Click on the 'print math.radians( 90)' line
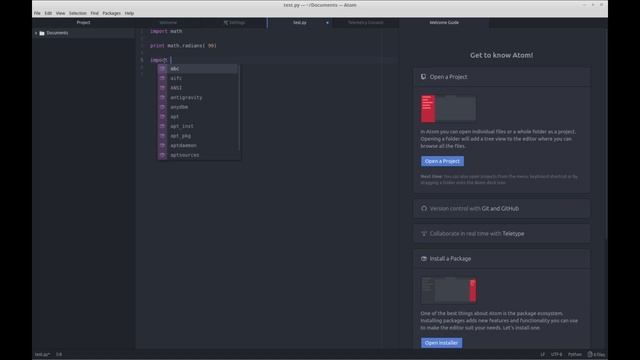The height and width of the screenshot is (360, 640). tap(183, 46)
